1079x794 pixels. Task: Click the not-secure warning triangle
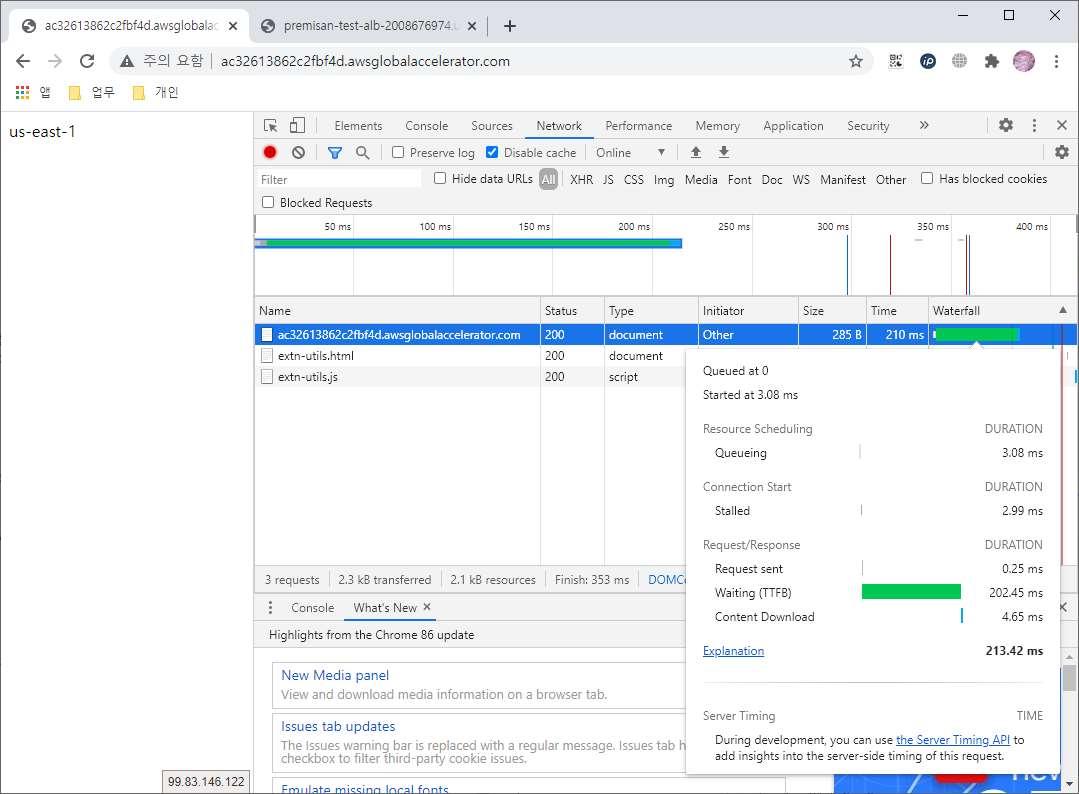click(127, 61)
